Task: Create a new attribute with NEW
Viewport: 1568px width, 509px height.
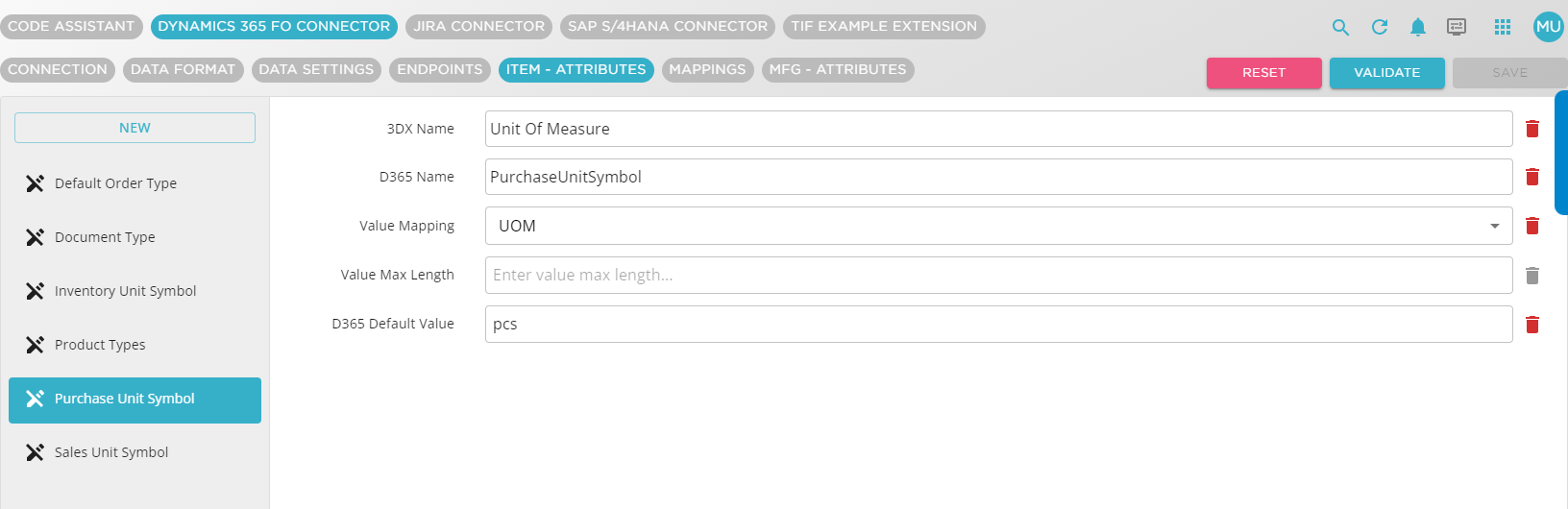Action: point(135,128)
